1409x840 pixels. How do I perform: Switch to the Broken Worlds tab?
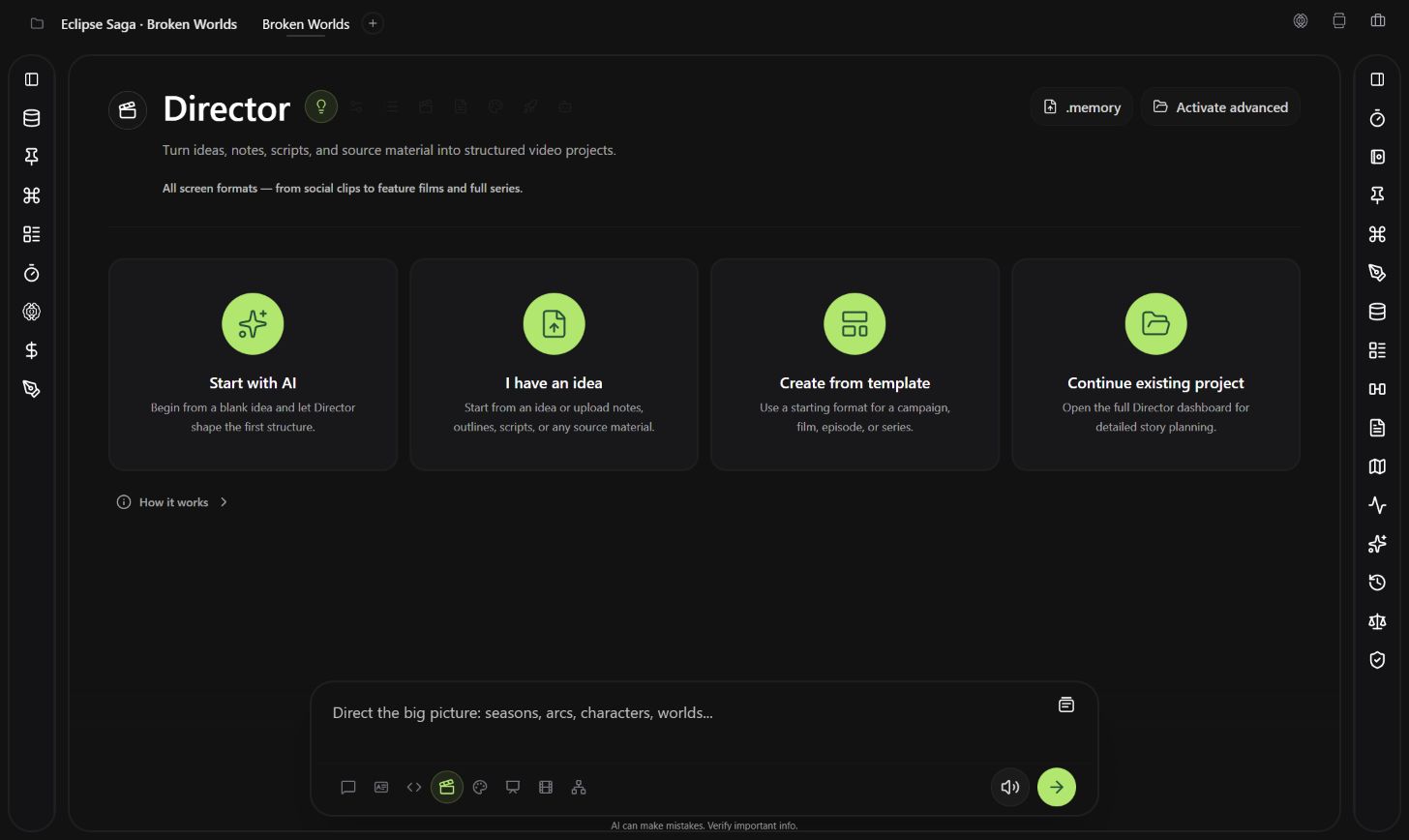coord(306,24)
